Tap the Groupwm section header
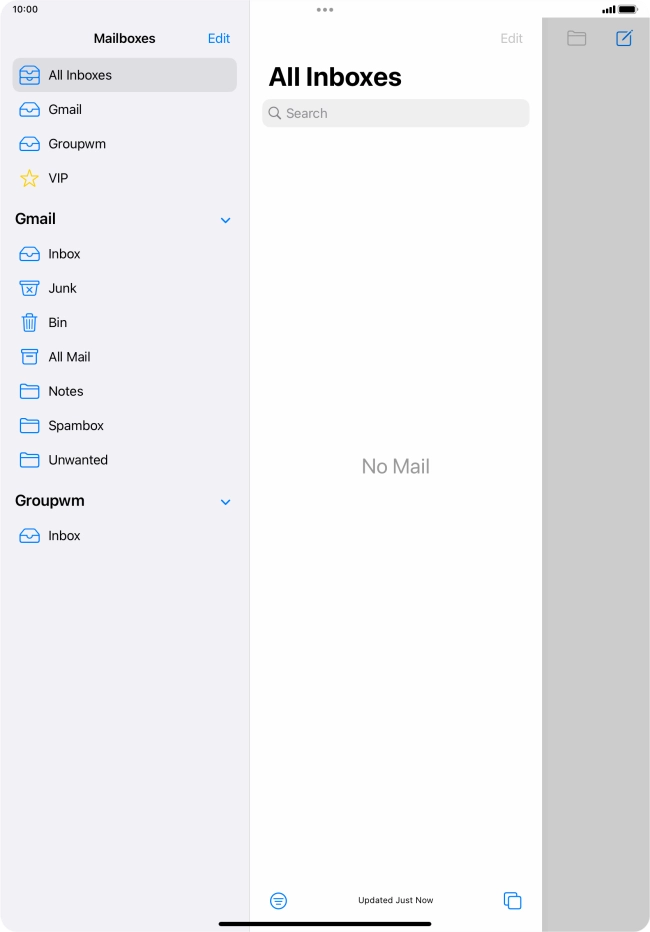 point(50,500)
